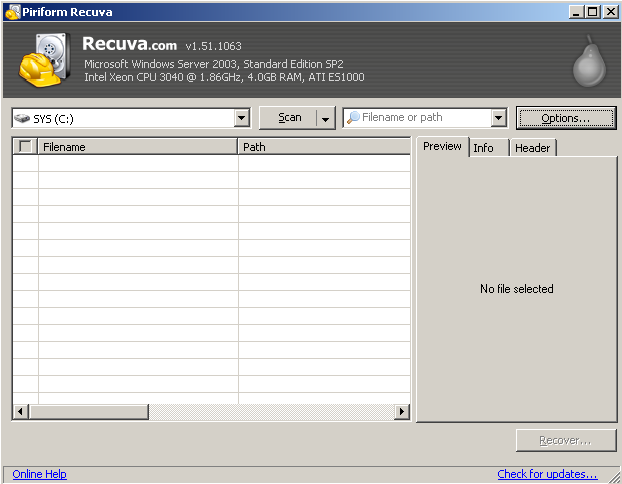622x484 pixels.
Task: Click the Piriform pear logo
Action: [588, 61]
